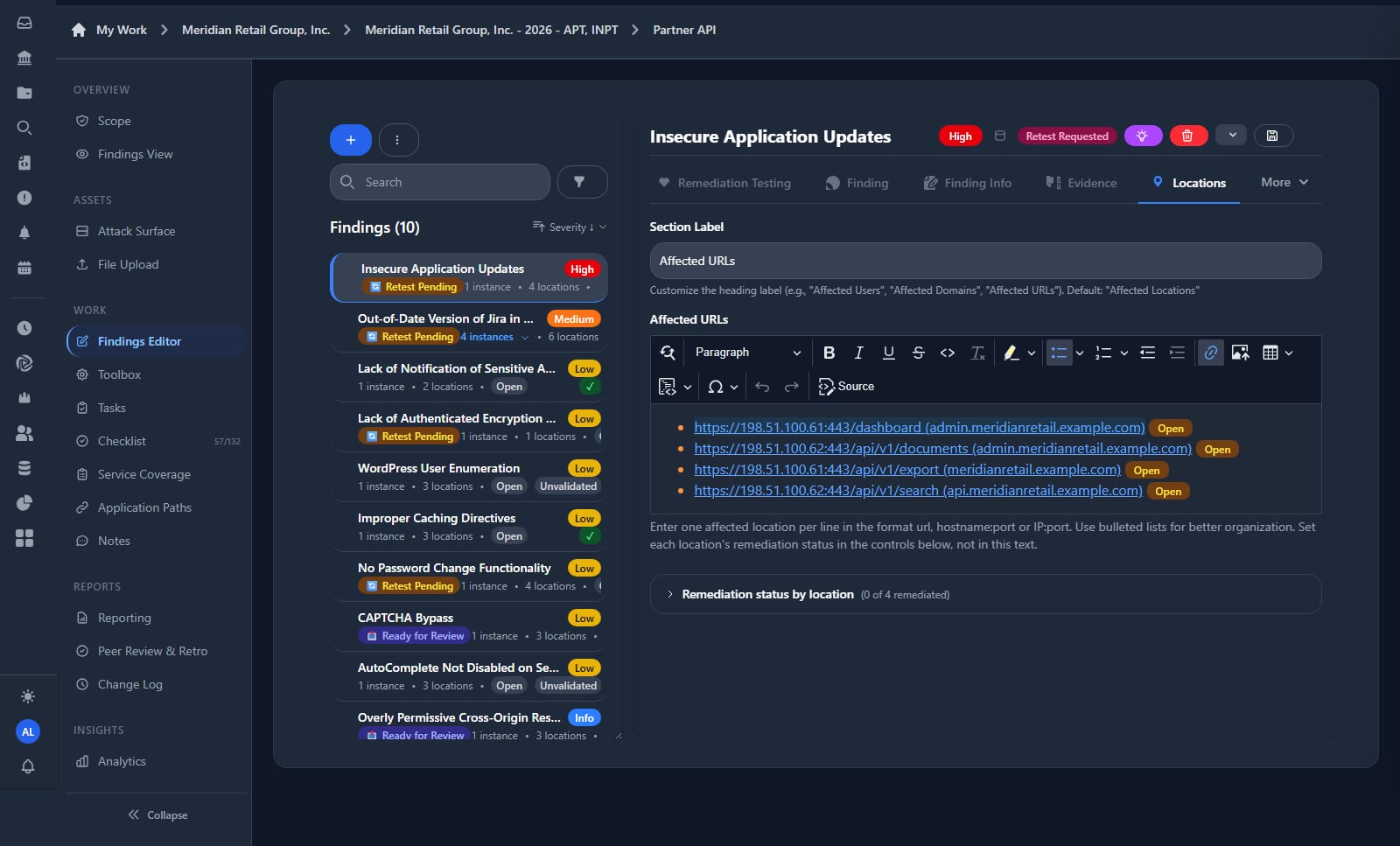Select the CAPTCHA Bypass finding
The width and height of the screenshot is (1400, 846).
click(x=469, y=626)
